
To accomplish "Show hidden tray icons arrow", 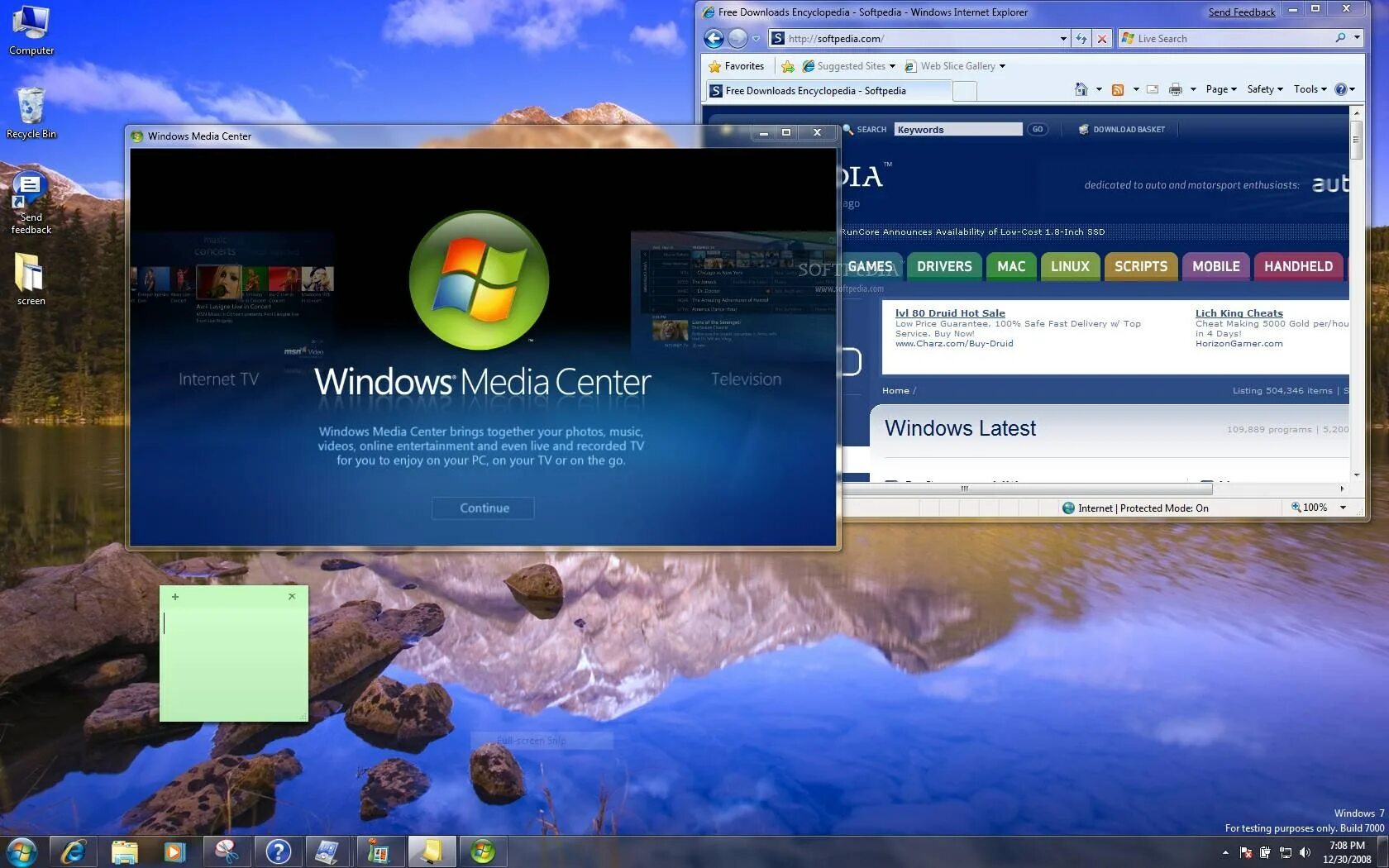I will click(1225, 852).
